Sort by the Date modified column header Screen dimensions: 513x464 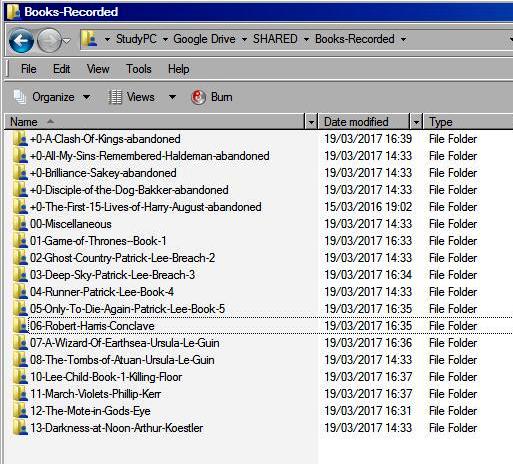click(x=364, y=122)
